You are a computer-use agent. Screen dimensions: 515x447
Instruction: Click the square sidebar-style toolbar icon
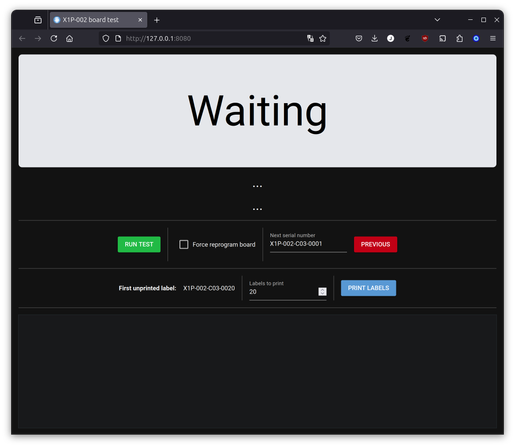click(442, 39)
